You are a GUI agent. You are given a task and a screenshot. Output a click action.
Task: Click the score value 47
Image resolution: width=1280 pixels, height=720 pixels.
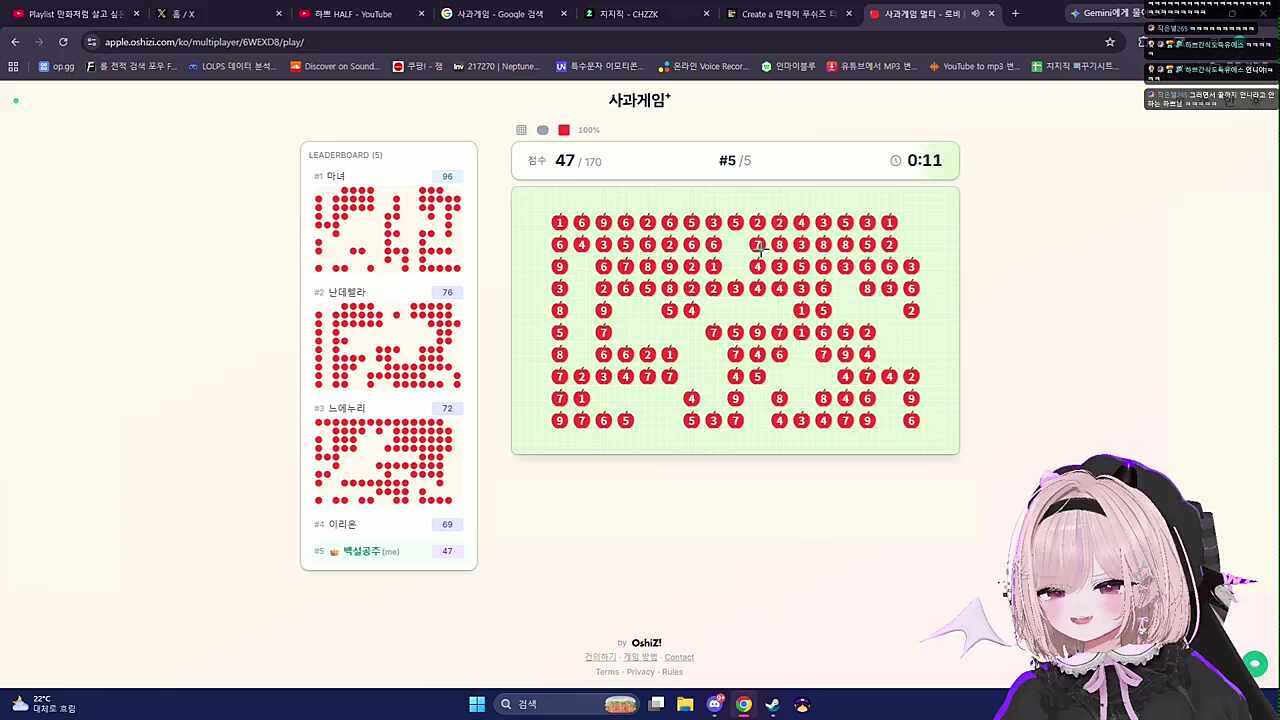[565, 161]
